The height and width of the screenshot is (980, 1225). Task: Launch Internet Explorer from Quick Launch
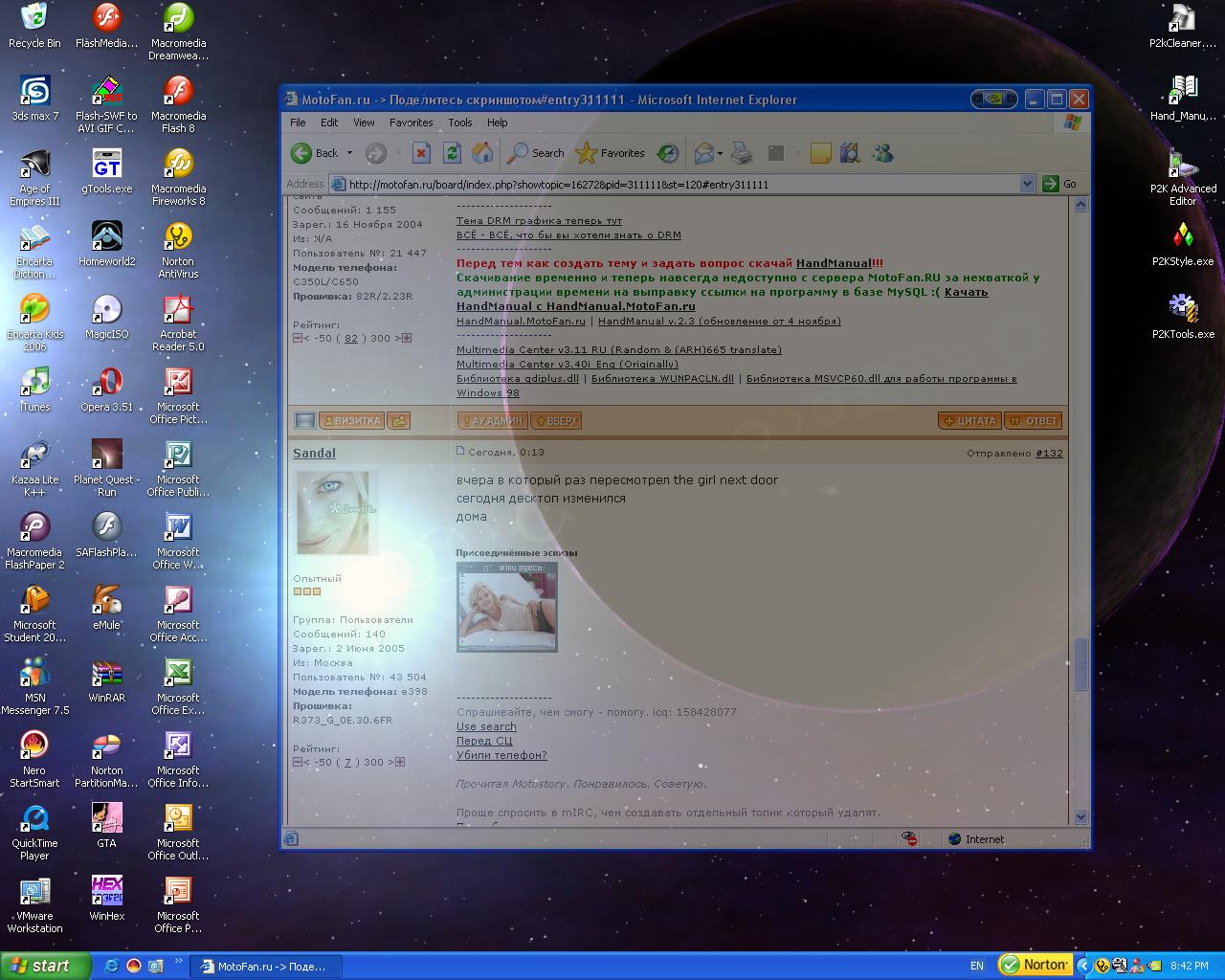click(111, 967)
